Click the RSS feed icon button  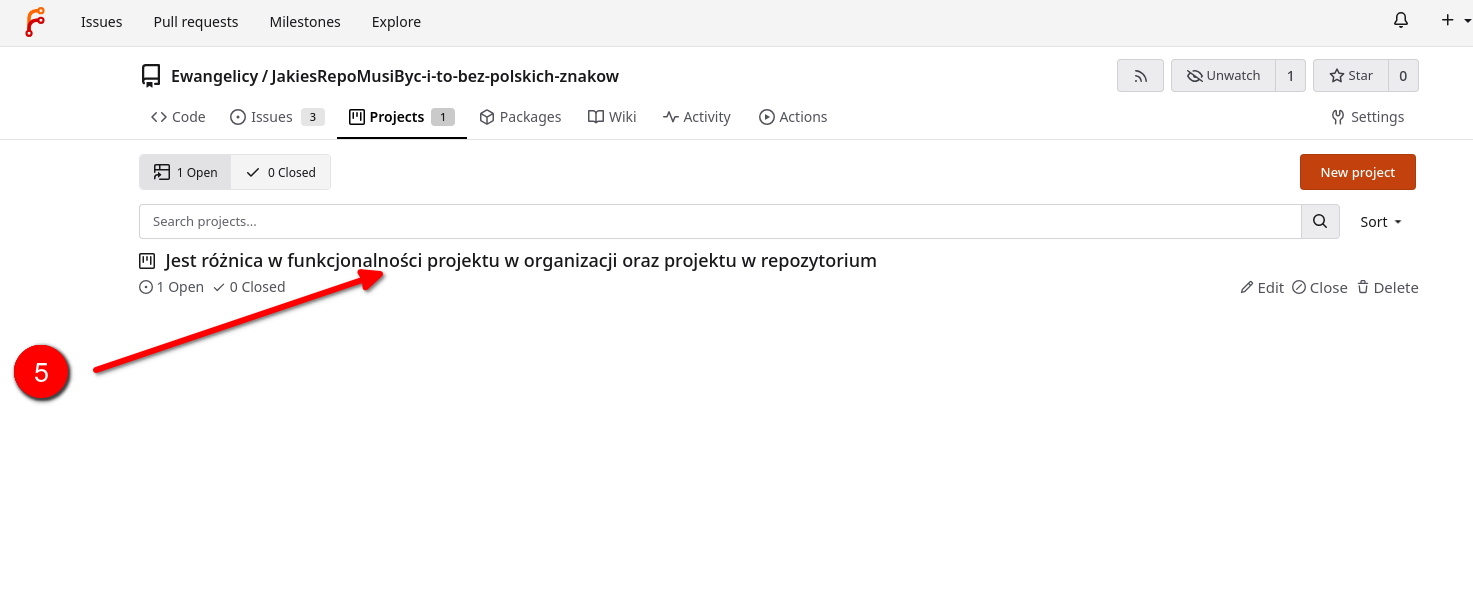click(x=1140, y=76)
